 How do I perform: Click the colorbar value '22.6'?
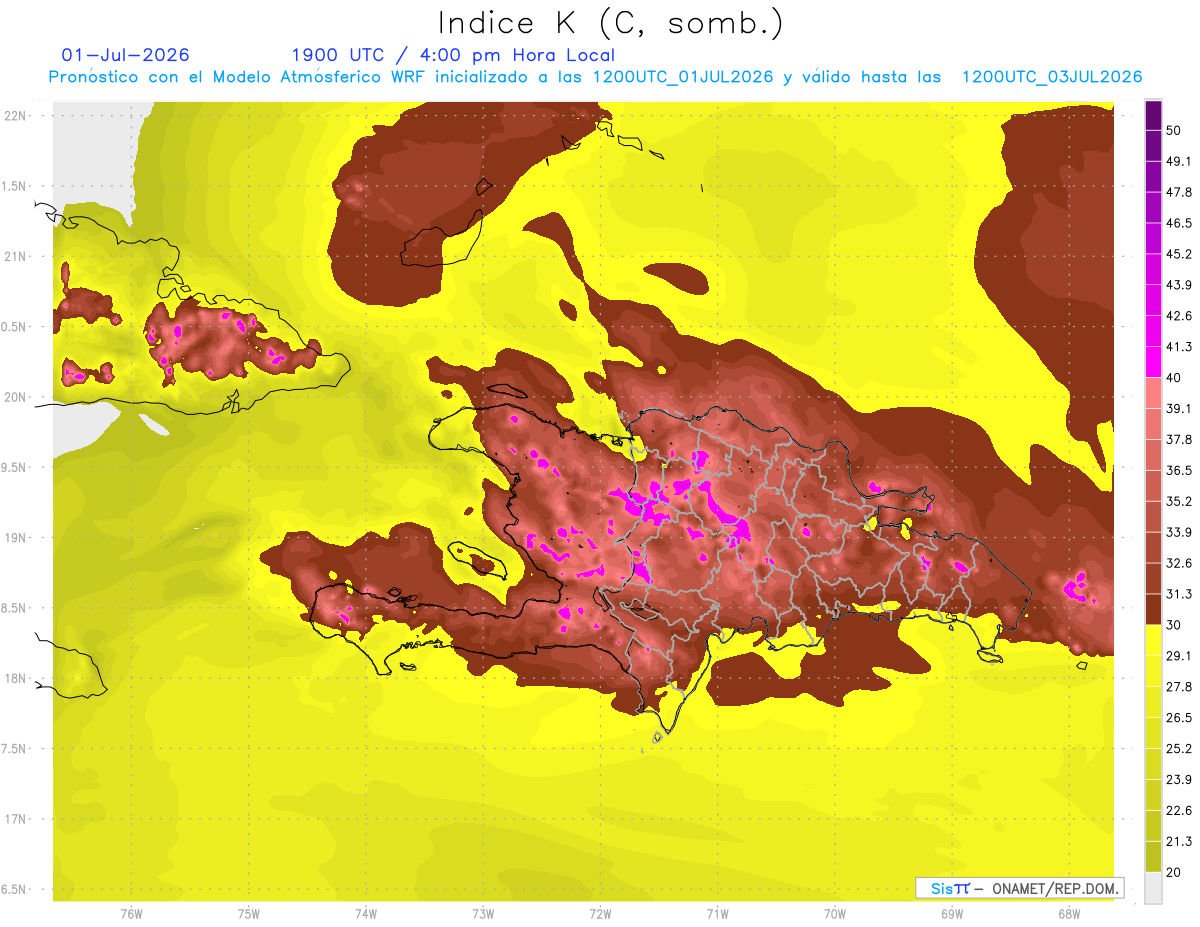point(1179,811)
